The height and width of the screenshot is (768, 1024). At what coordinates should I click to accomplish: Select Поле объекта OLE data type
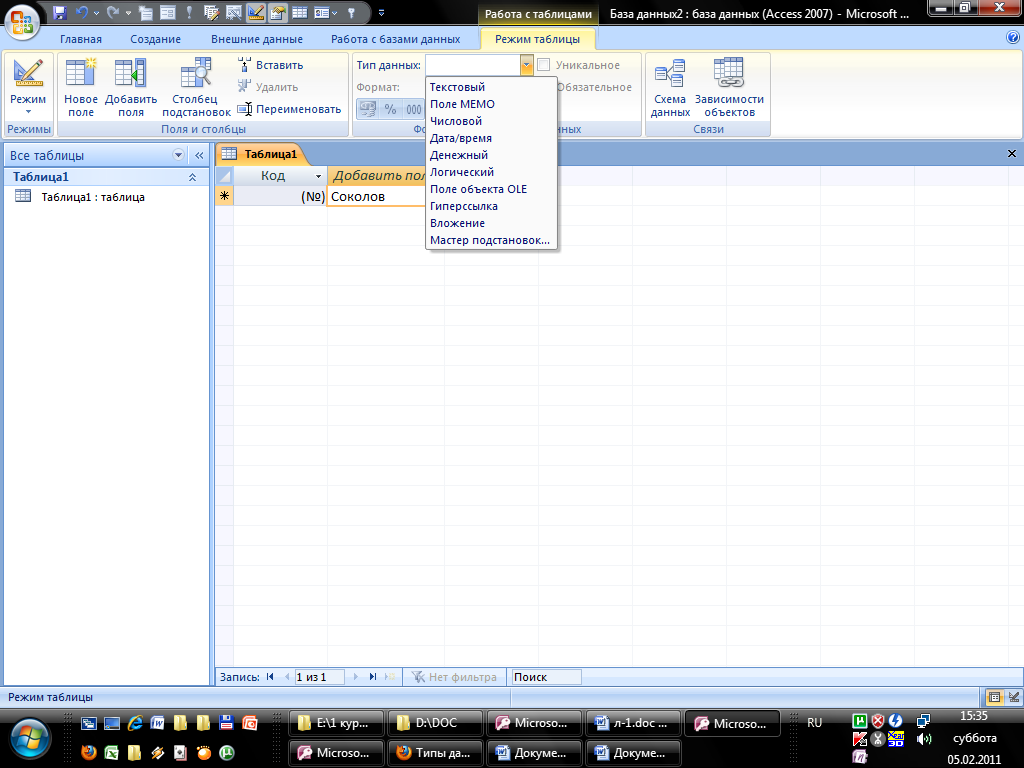[x=491, y=189]
